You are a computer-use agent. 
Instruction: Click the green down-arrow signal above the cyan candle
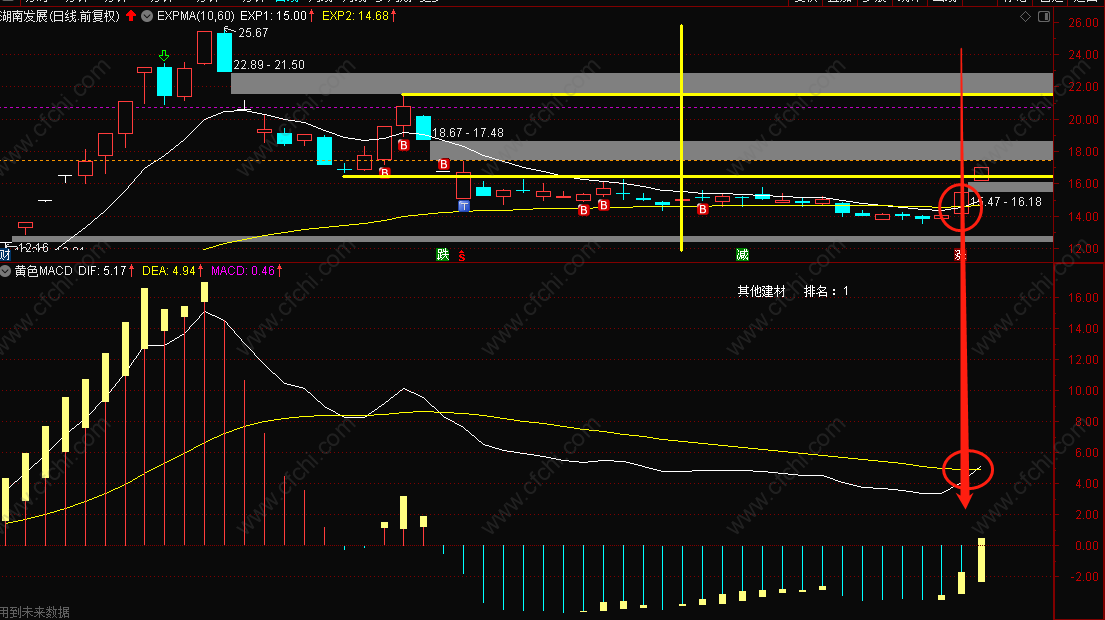164,56
